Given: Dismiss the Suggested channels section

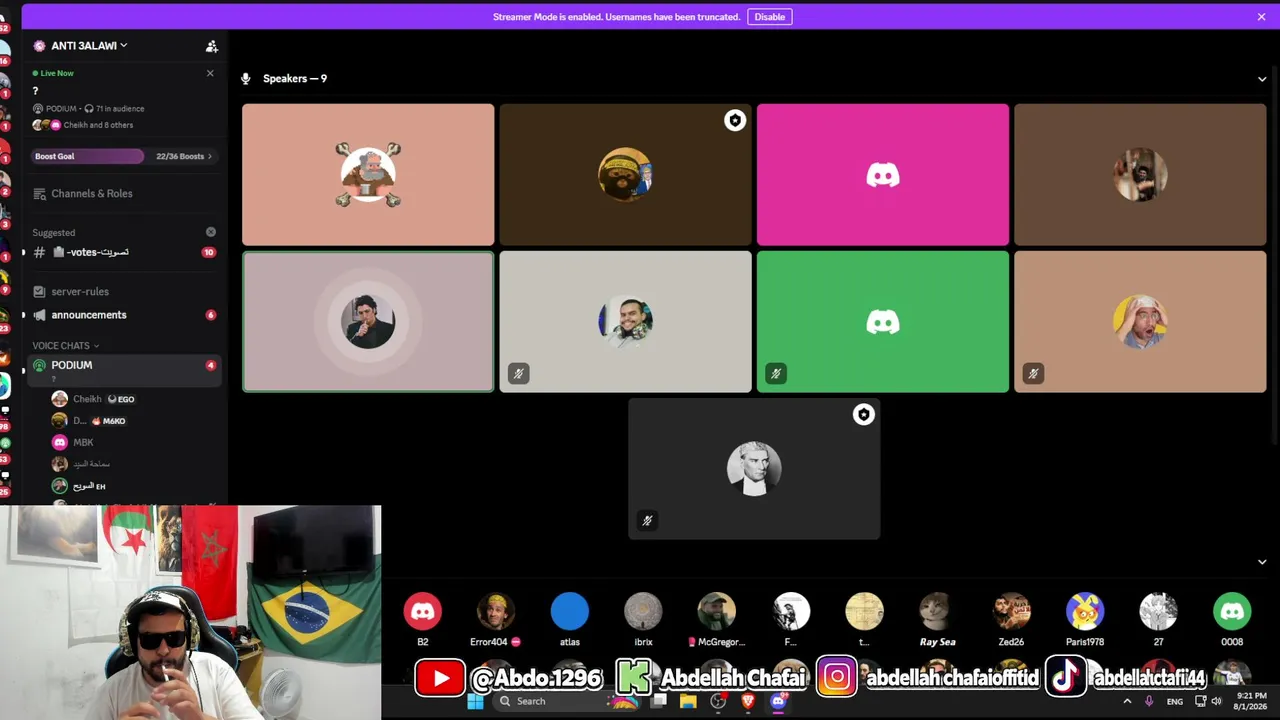Looking at the screenshot, I should tap(211, 232).
